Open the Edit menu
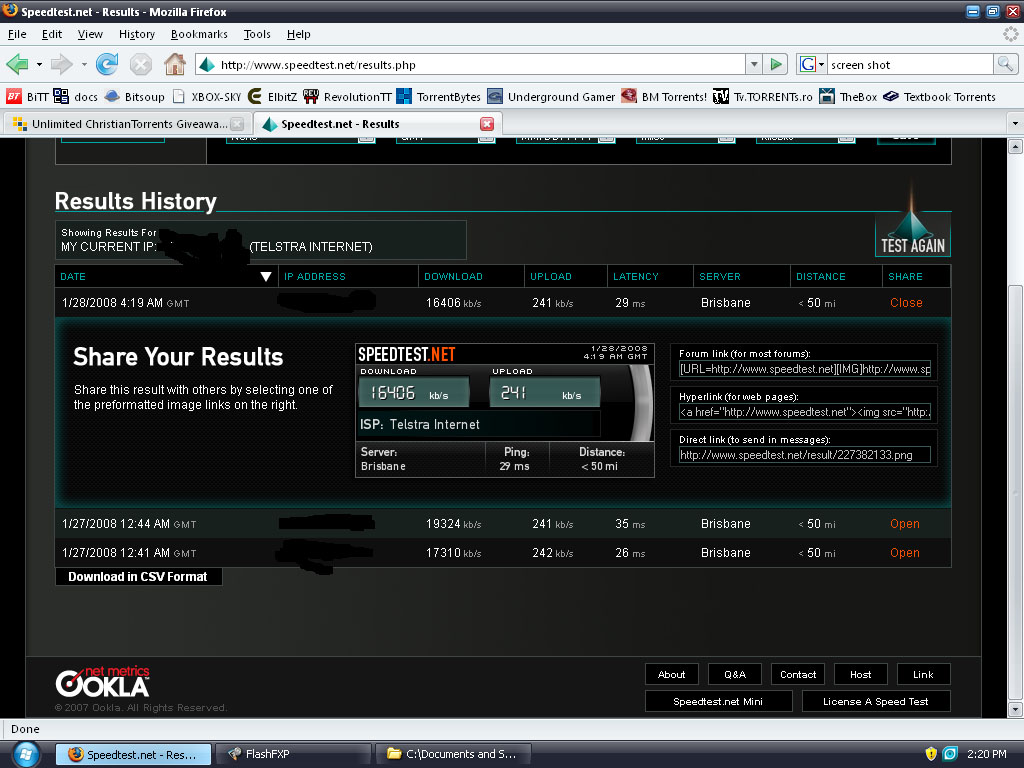This screenshot has width=1024, height=768. [x=52, y=34]
